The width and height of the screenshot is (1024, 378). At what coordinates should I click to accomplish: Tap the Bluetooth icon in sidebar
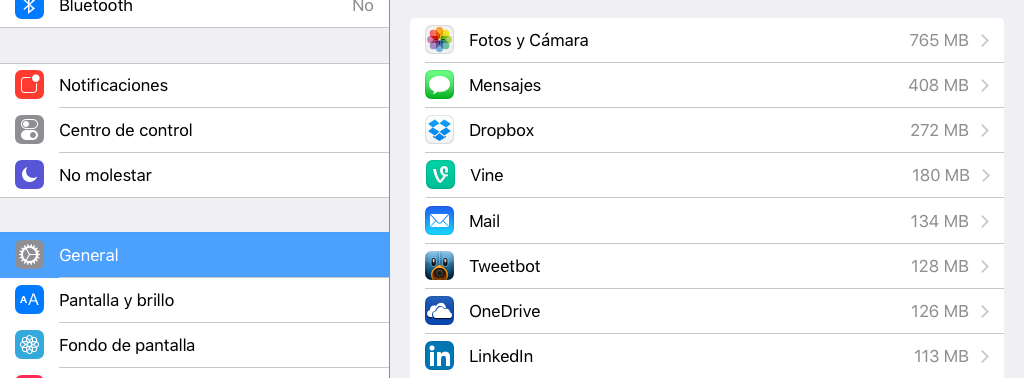click(x=29, y=8)
